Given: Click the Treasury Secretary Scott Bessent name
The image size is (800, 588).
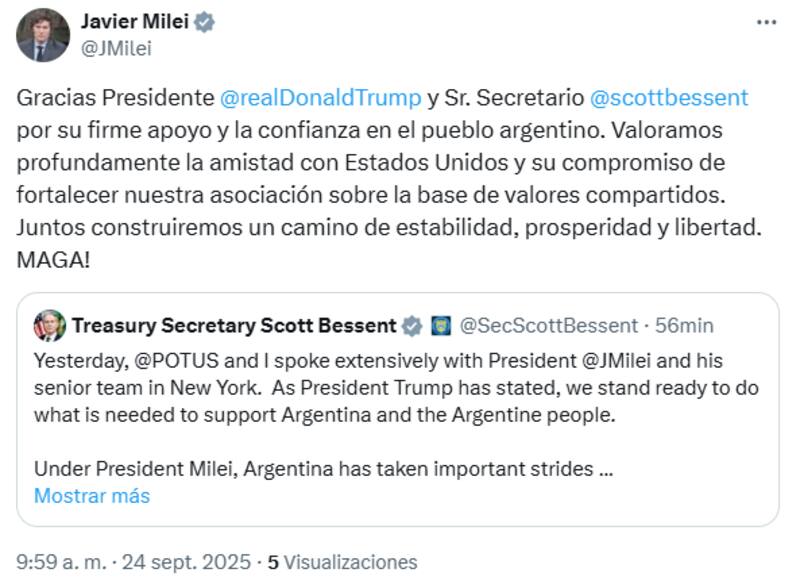Looking at the screenshot, I should (x=233, y=326).
